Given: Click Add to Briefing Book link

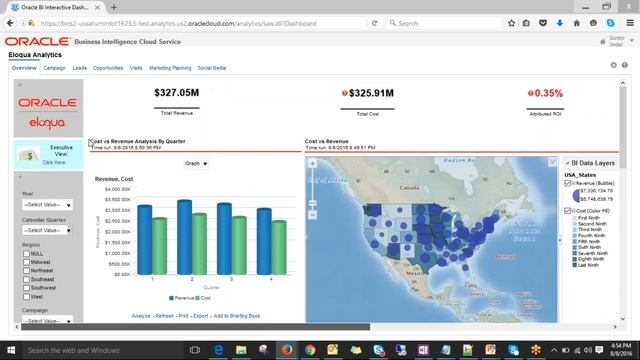Looking at the screenshot, I should coord(237,316).
